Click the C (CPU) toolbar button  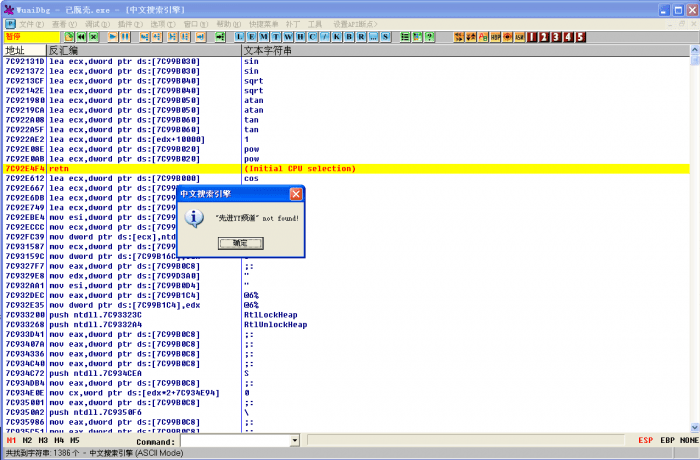coord(310,37)
